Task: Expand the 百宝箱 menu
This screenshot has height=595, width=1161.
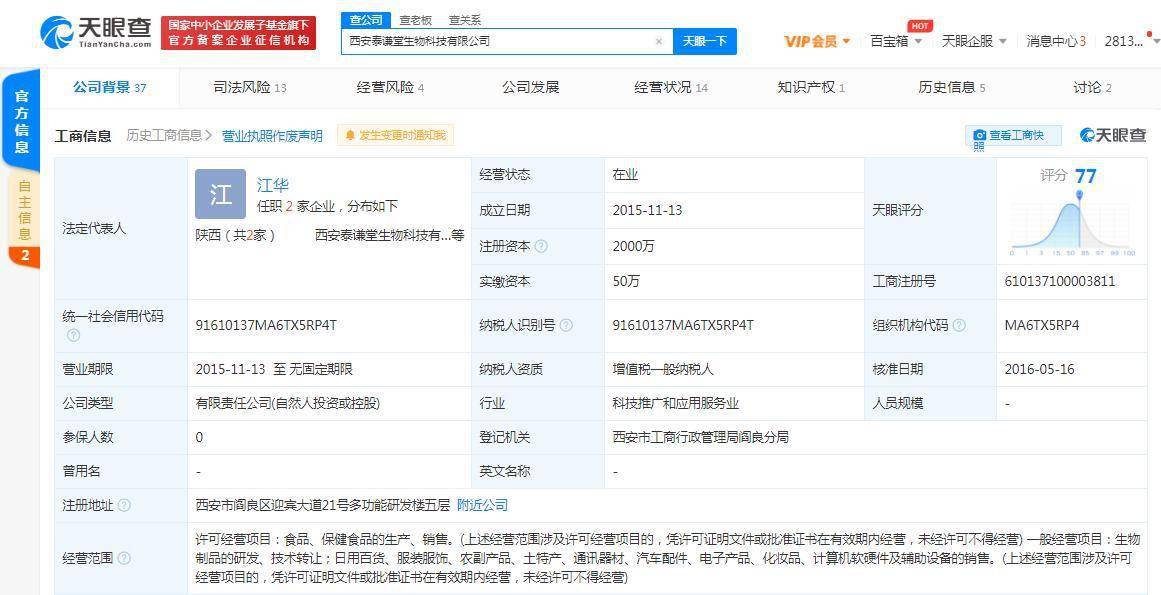Action: coord(896,41)
